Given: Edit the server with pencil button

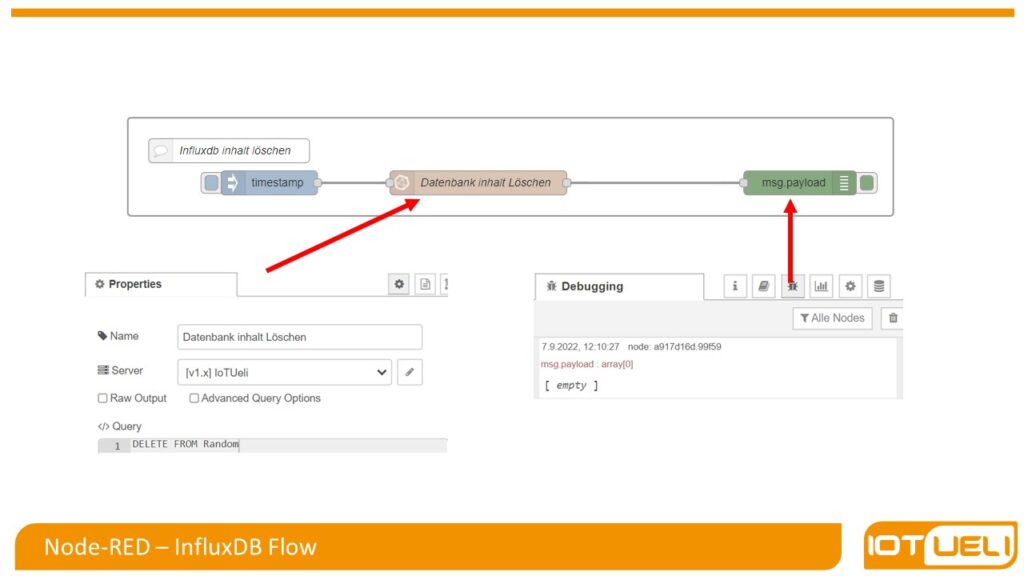Looking at the screenshot, I should 409,372.
